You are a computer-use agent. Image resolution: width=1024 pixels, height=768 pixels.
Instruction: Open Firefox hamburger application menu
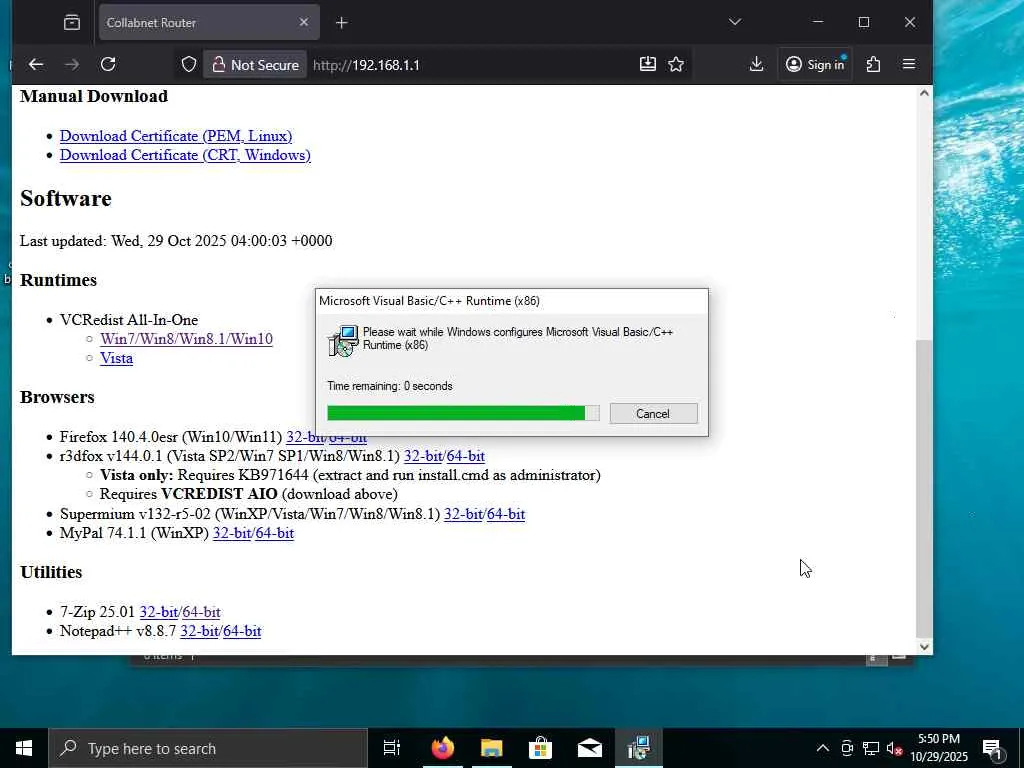(908, 64)
